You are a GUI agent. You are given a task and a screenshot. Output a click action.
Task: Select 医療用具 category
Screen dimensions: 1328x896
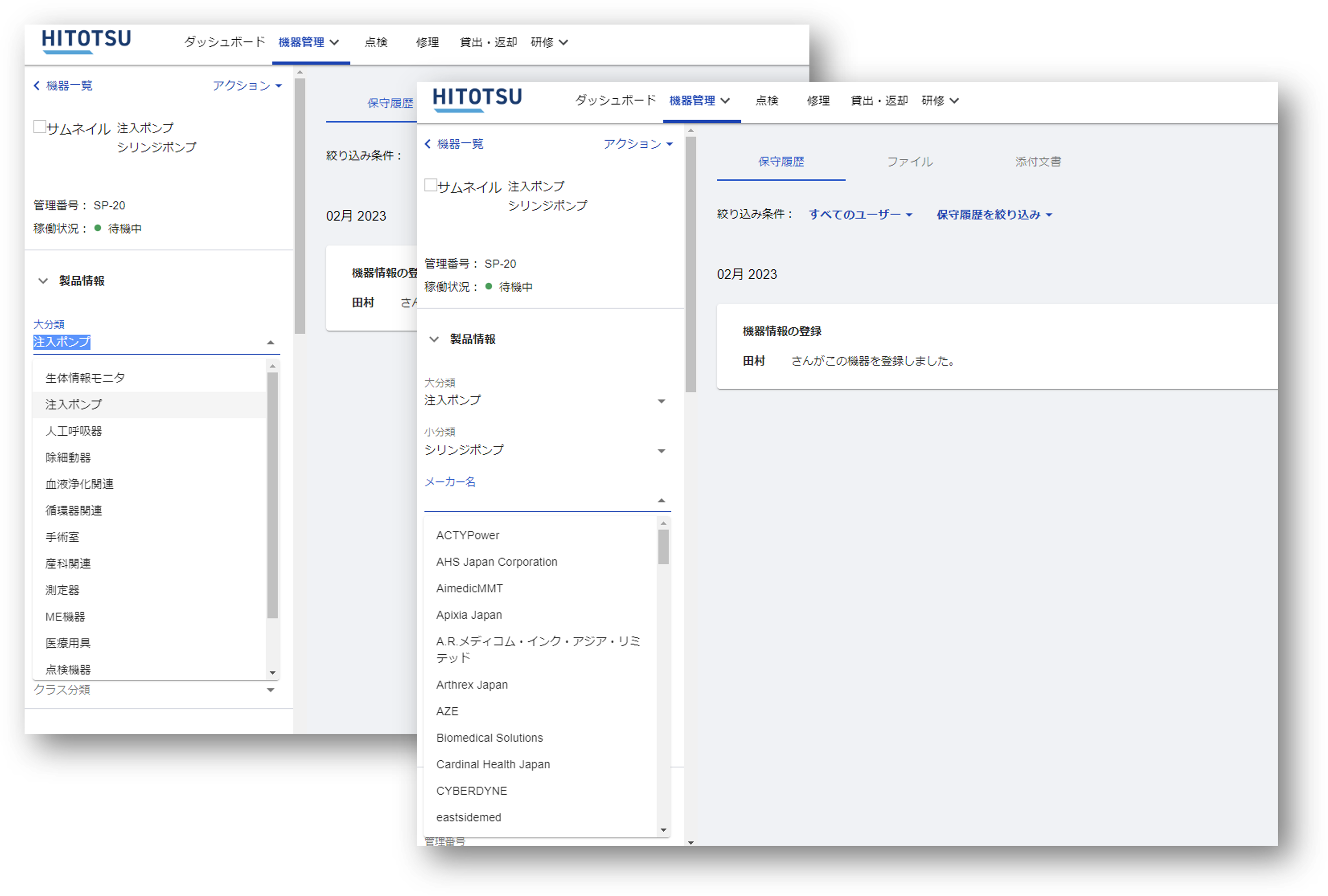150,643
